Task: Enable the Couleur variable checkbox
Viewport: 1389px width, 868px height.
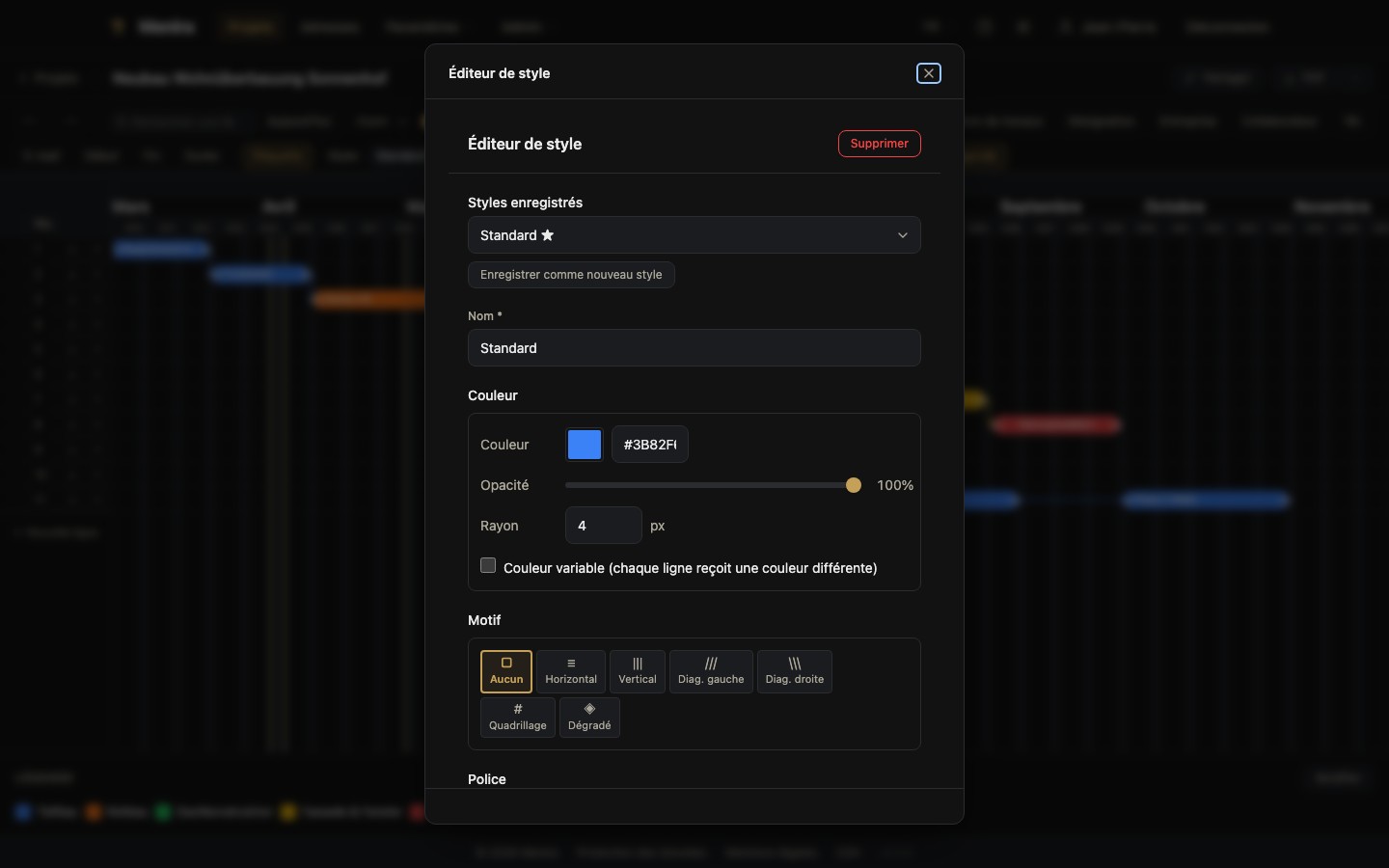Action: pos(488,566)
